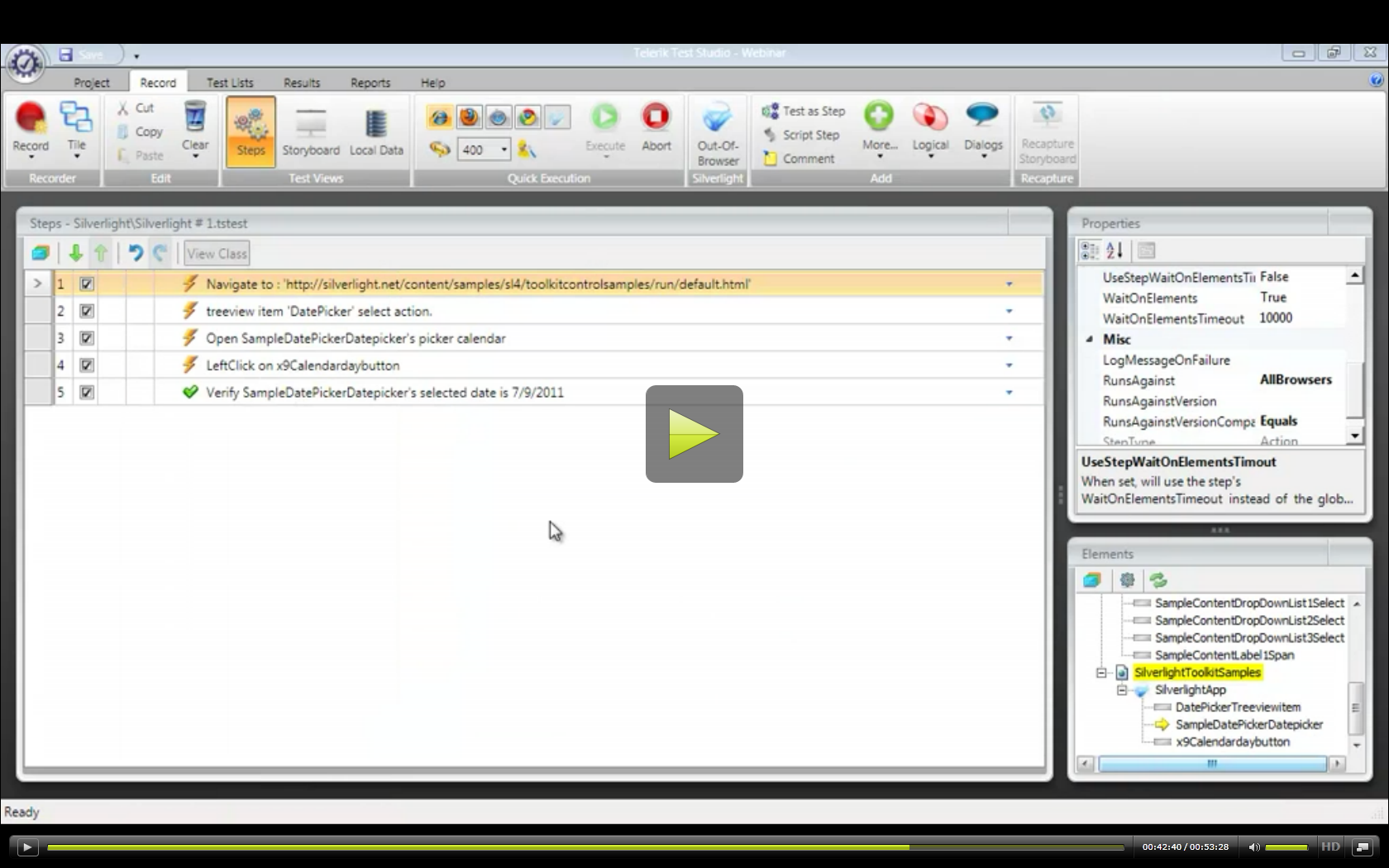Adjust the video volume slider
The image size is (1389, 868).
click(1286, 847)
